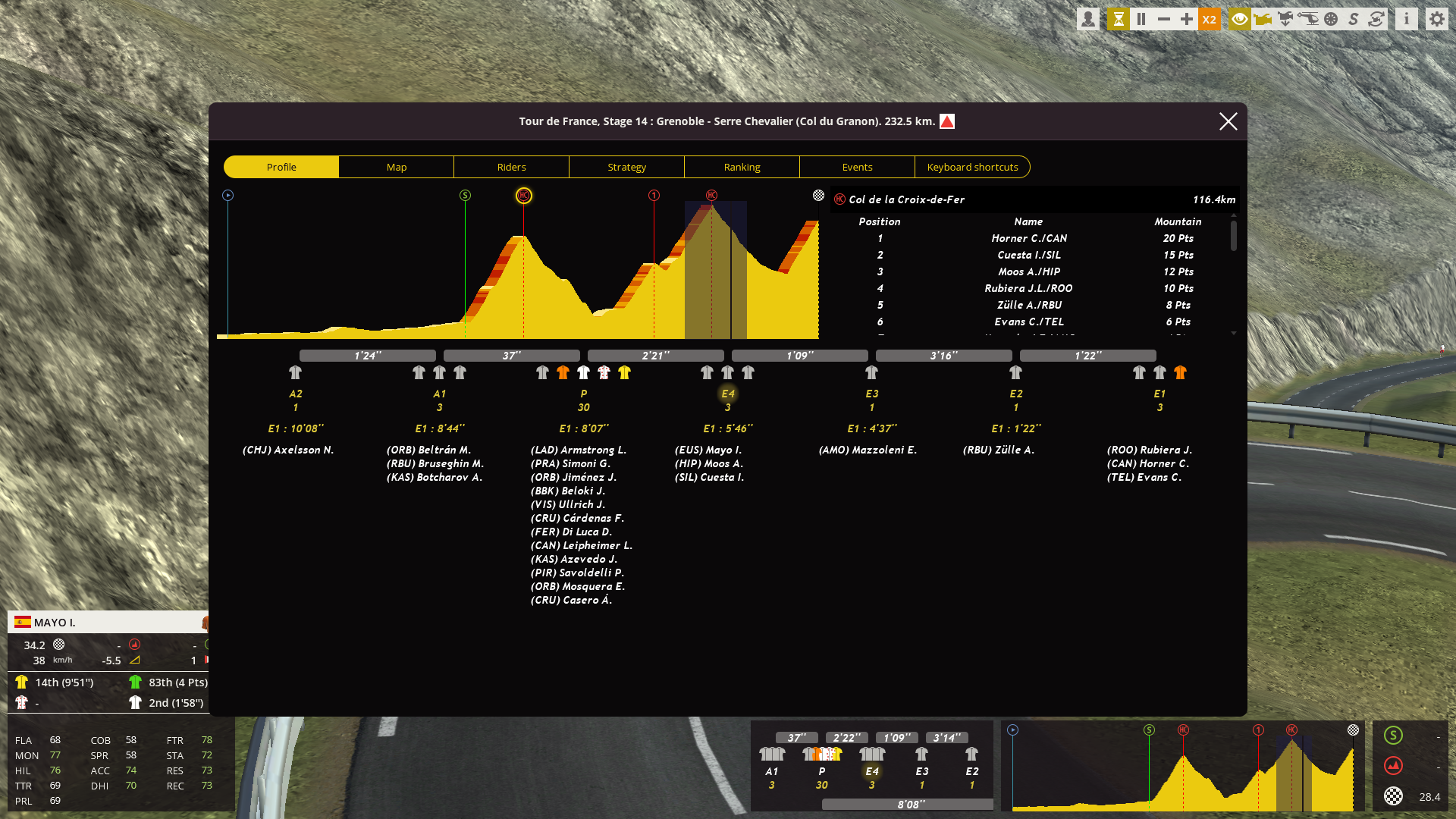Screen dimensions: 1456x819
Task: Open the Events tab
Action: 858,167
